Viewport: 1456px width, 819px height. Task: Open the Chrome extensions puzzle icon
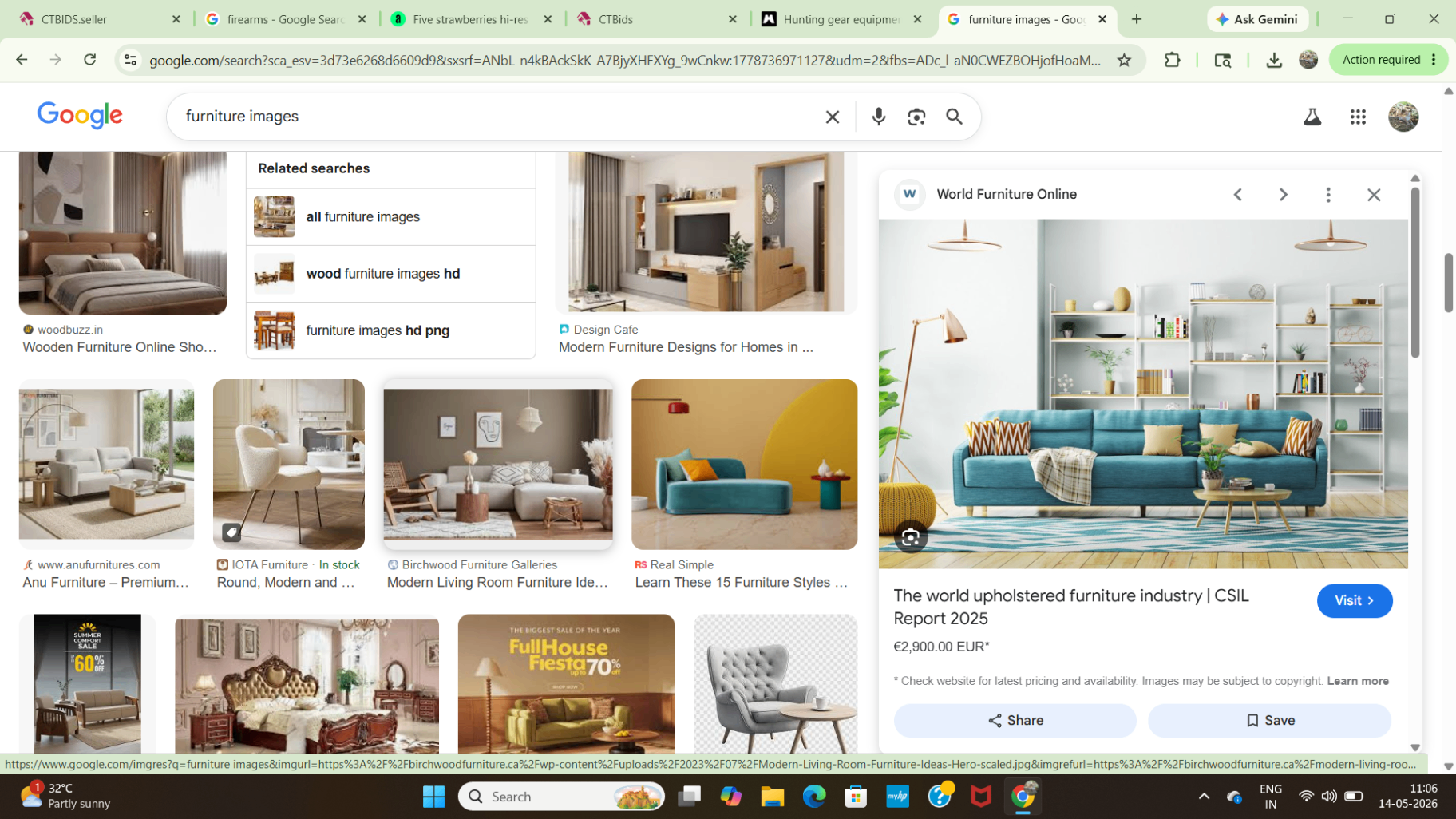1172,60
